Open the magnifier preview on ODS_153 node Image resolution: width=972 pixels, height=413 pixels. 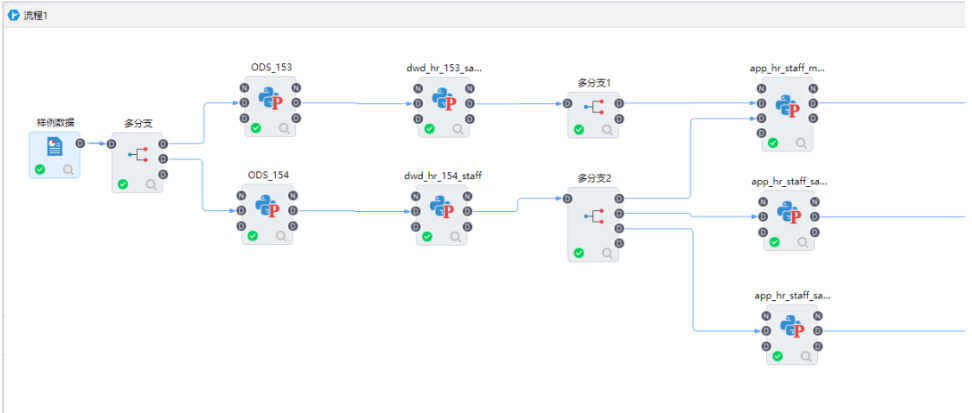coord(284,128)
